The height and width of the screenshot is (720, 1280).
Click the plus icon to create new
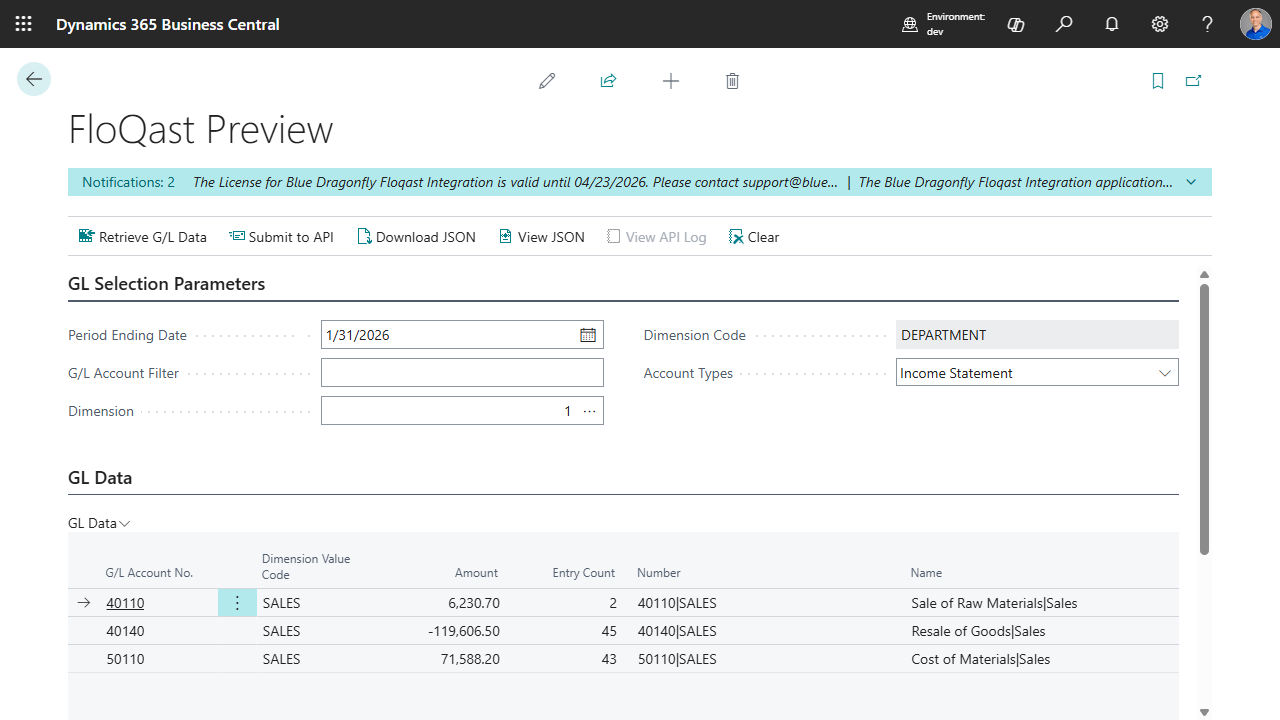[x=671, y=81]
